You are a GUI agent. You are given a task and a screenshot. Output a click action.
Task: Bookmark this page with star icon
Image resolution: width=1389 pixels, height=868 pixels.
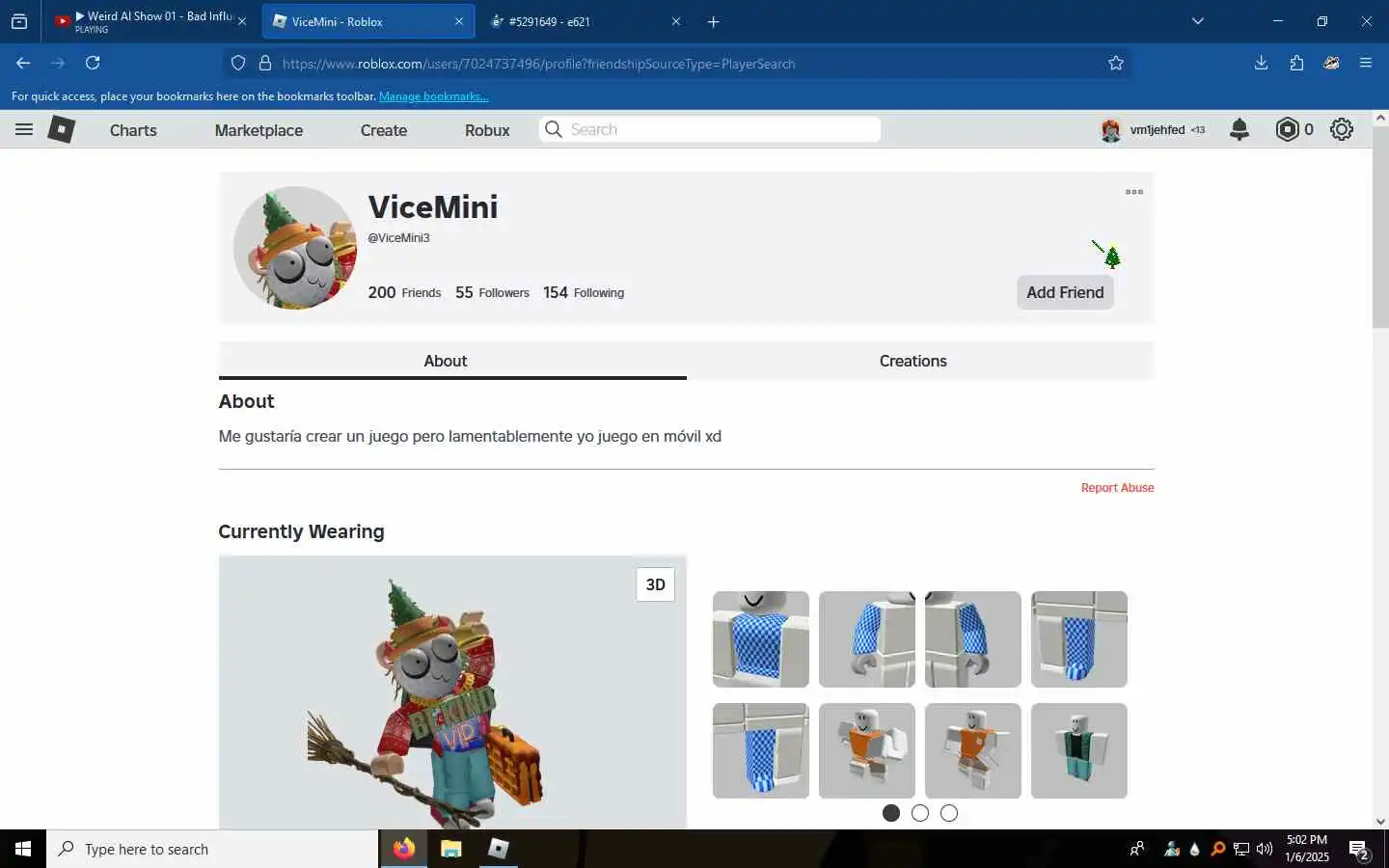[x=1116, y=63]
